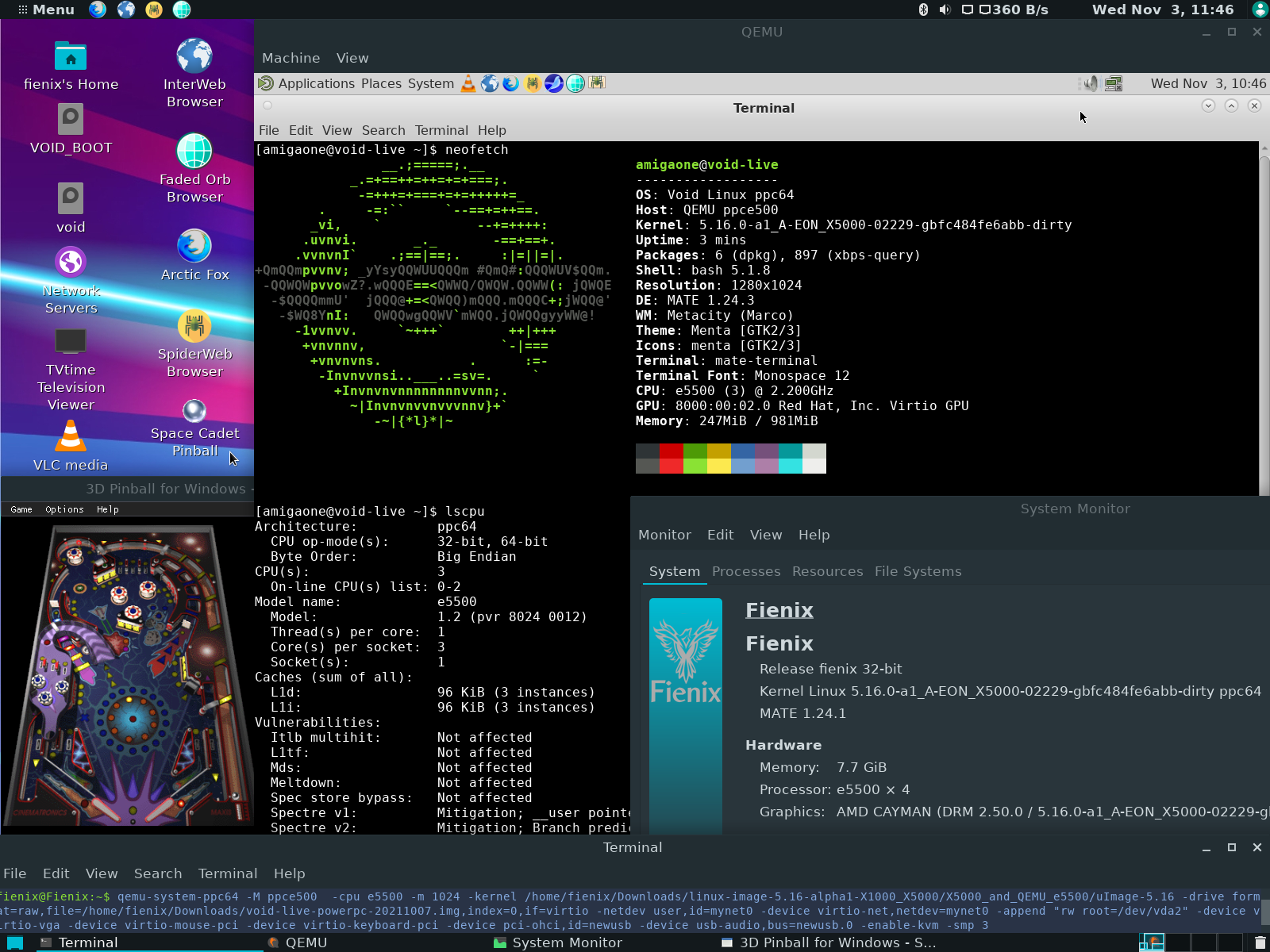Click the Fienix hyperlink in System Monitor
Screen dimensions: 1270x952
pos(779,610)
